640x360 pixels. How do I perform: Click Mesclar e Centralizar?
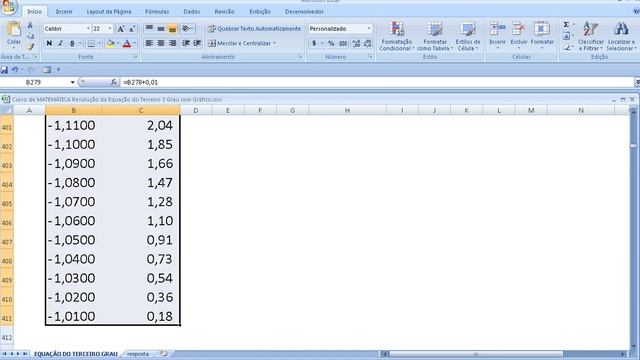point(242,43)
